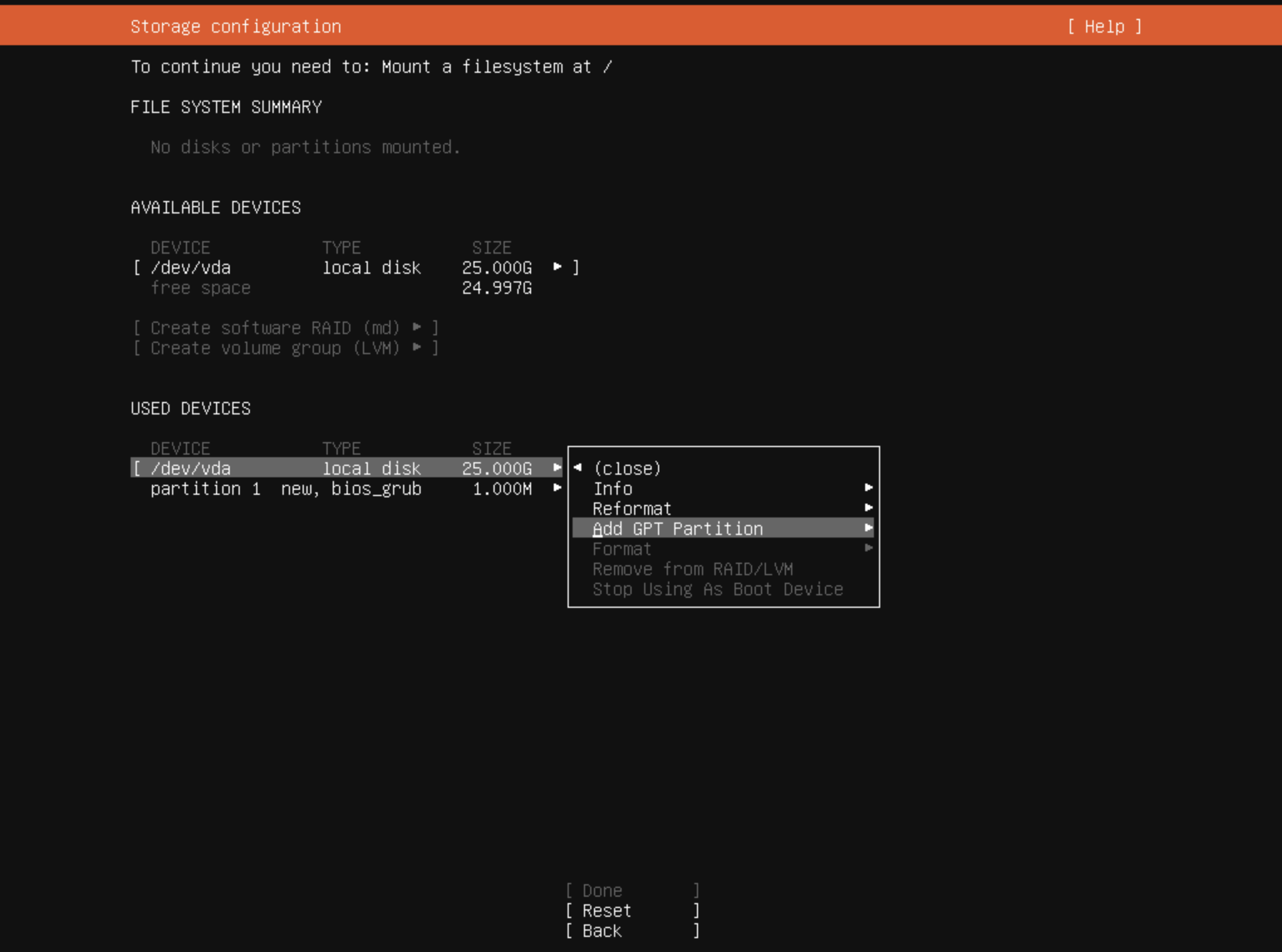Click 'Mount a filesystem at /' message
Viewport: 1282px width, 952px height.
[x=497, y=67]
